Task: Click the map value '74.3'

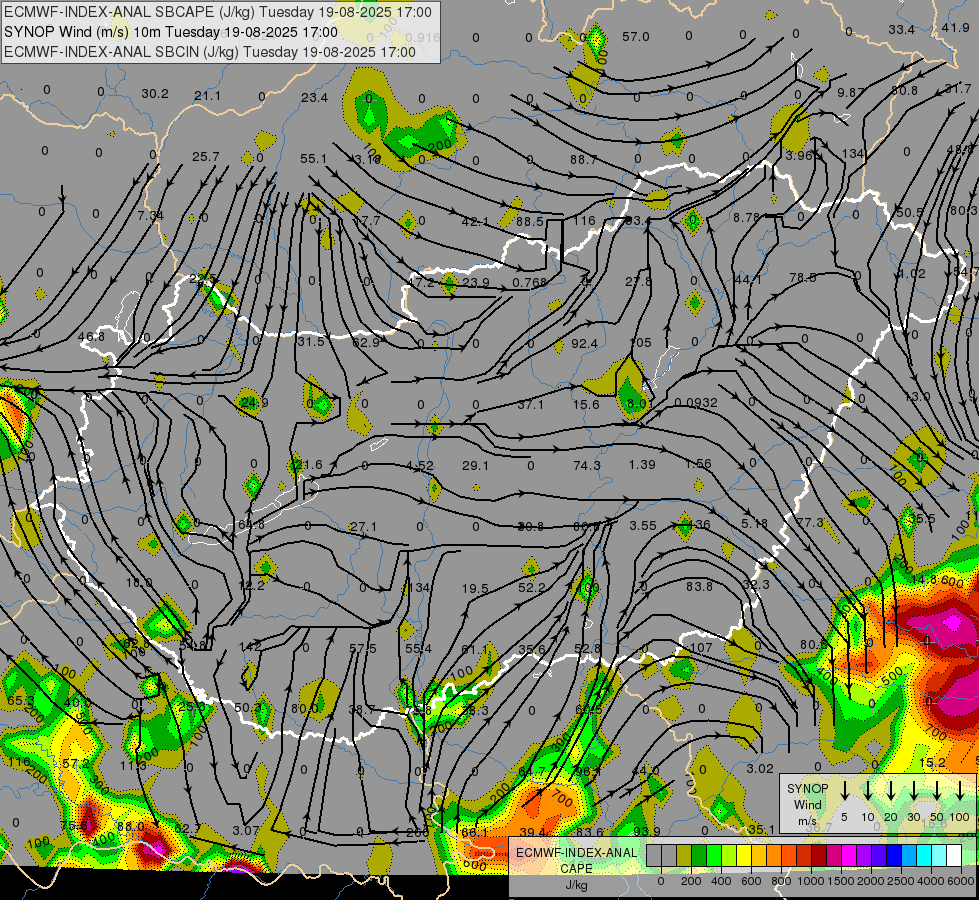Action: 586,465
